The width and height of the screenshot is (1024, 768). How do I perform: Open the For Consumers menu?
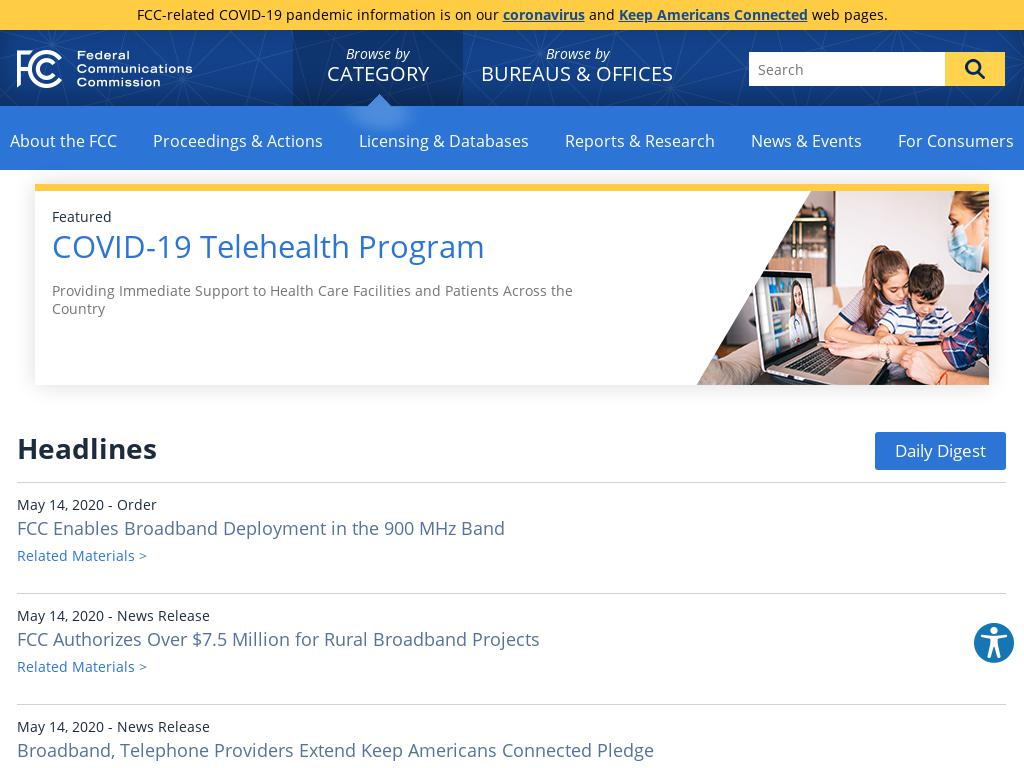955,141
